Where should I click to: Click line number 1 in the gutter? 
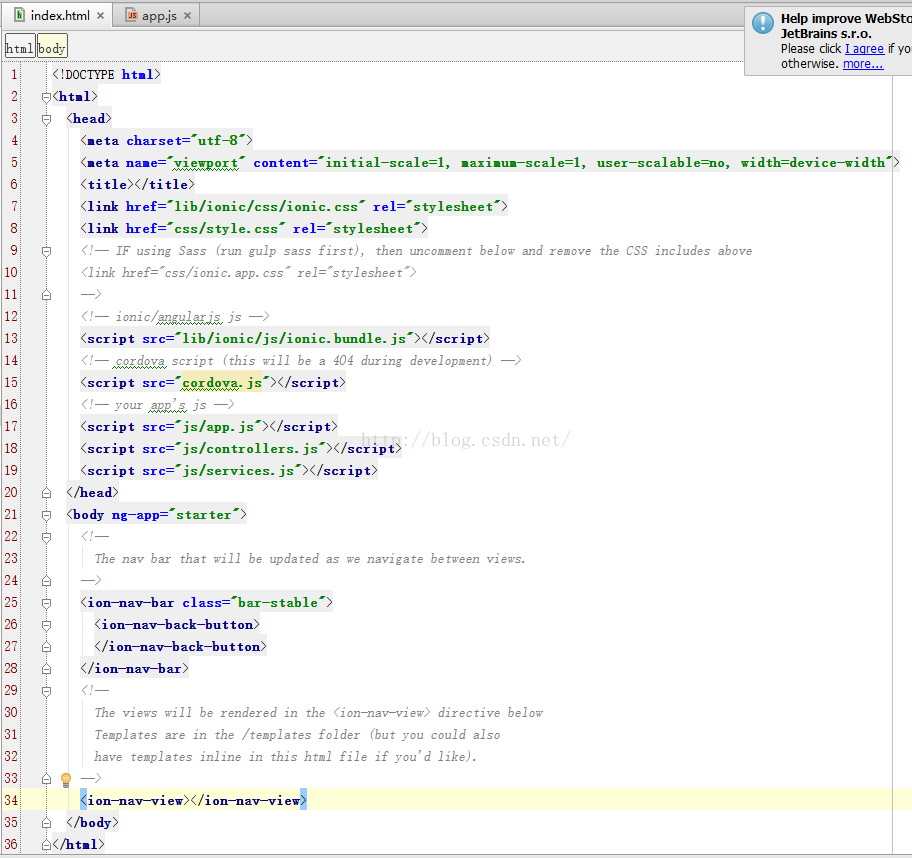click(14, 74)
